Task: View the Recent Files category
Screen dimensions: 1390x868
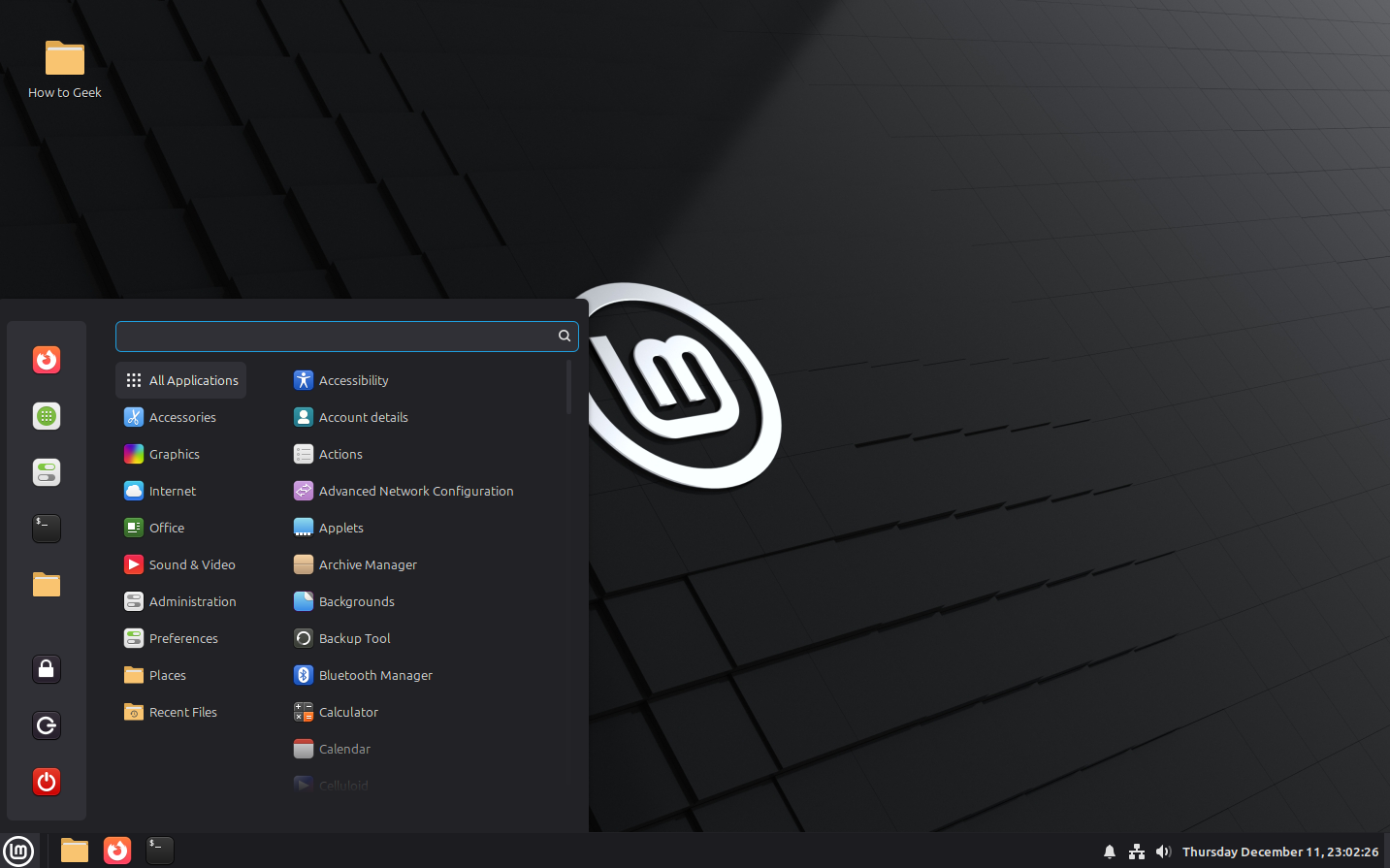Action: pos(182,712)
